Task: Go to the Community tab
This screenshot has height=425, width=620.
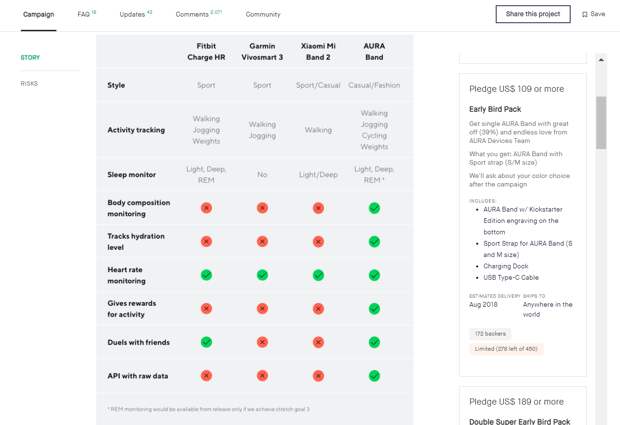Action: [263, 14]
